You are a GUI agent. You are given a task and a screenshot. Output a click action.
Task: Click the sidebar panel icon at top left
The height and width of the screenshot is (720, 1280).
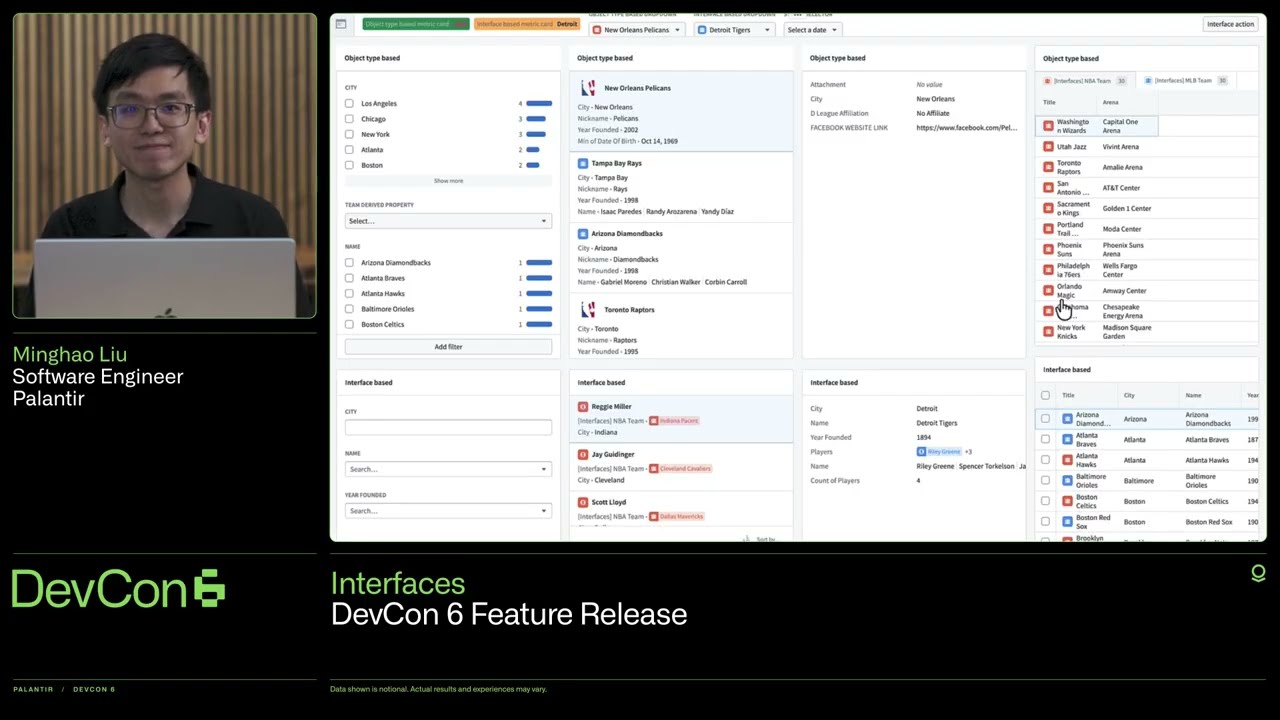pyautogui.click(x=341, y=24)
